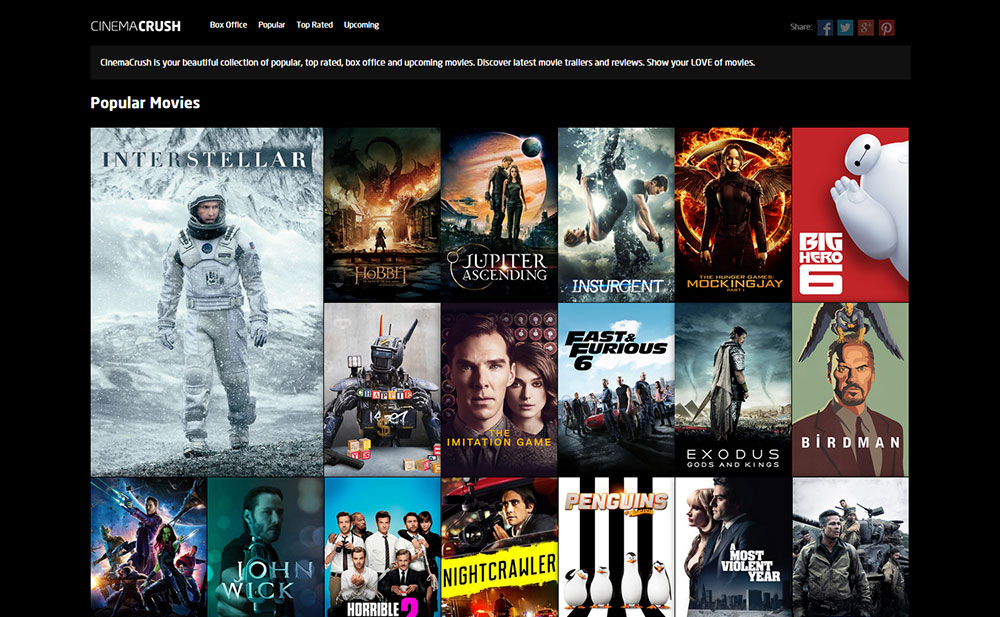
Task: Select the Birdman movie poster
Action: [x=850, y=389]
